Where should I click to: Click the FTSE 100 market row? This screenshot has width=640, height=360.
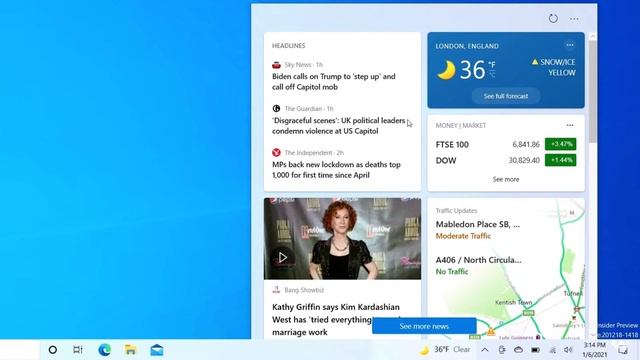point(506,144)
